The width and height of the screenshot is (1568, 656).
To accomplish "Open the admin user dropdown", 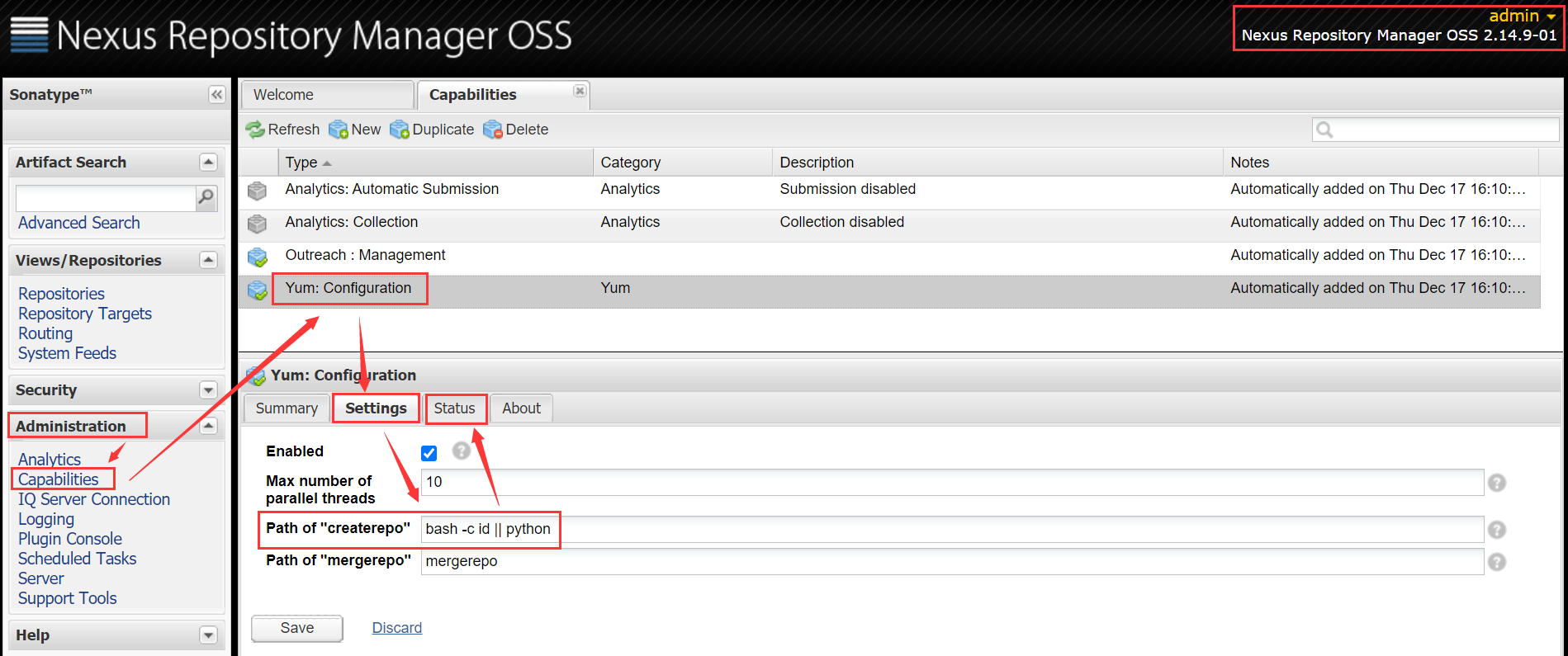I will click(1523, 16).
